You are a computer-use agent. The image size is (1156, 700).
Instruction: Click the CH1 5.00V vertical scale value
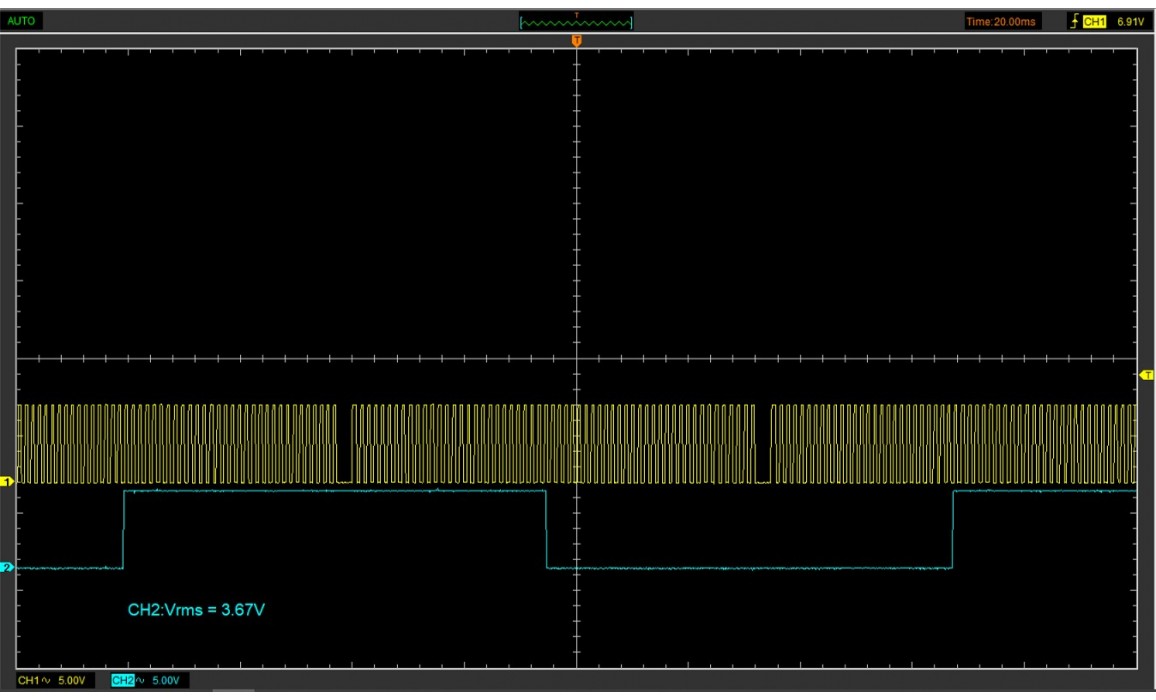tap(69, 681)
